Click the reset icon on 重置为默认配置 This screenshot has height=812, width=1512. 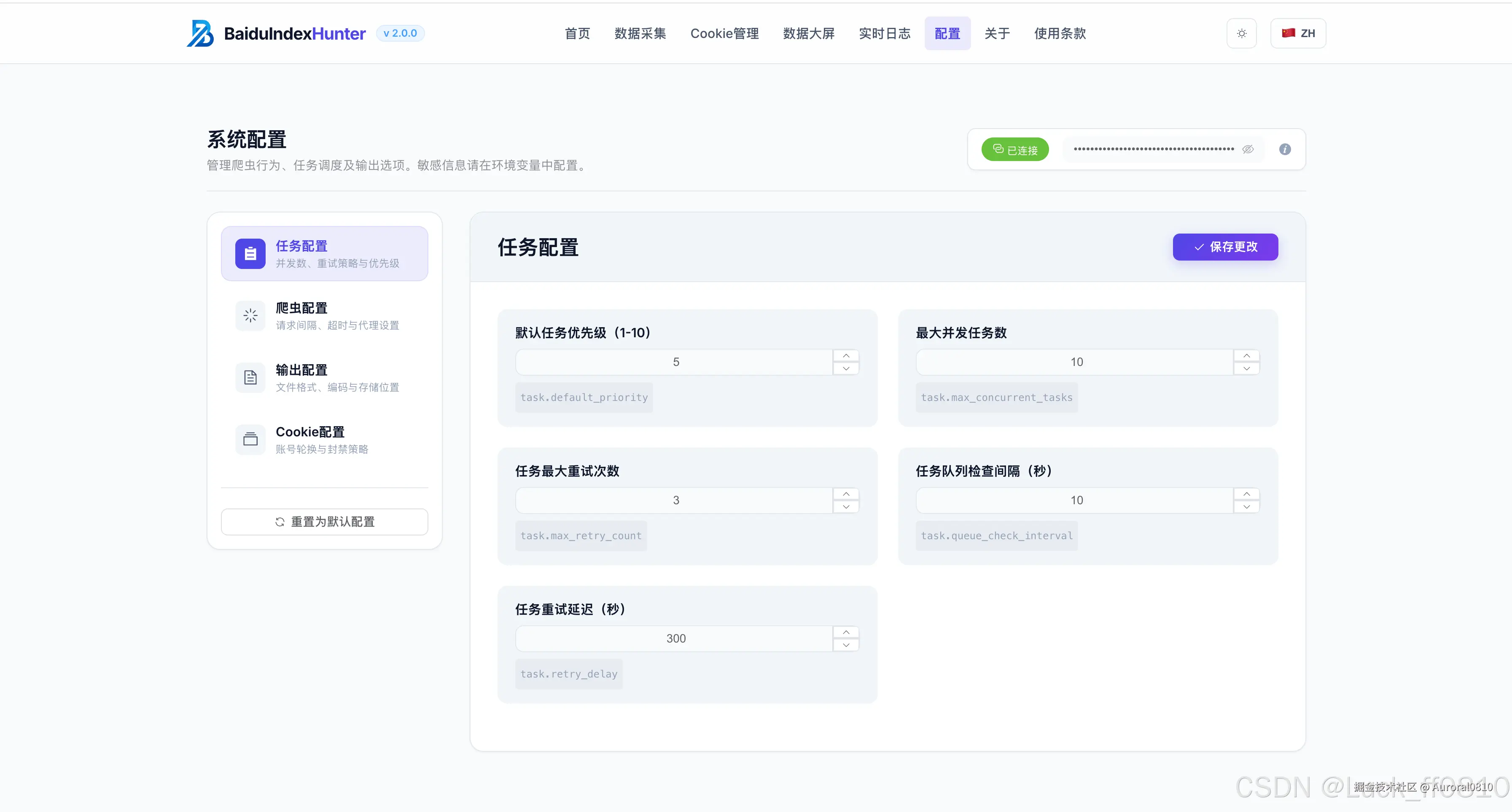pyautogui.click(x=280, y=522)
